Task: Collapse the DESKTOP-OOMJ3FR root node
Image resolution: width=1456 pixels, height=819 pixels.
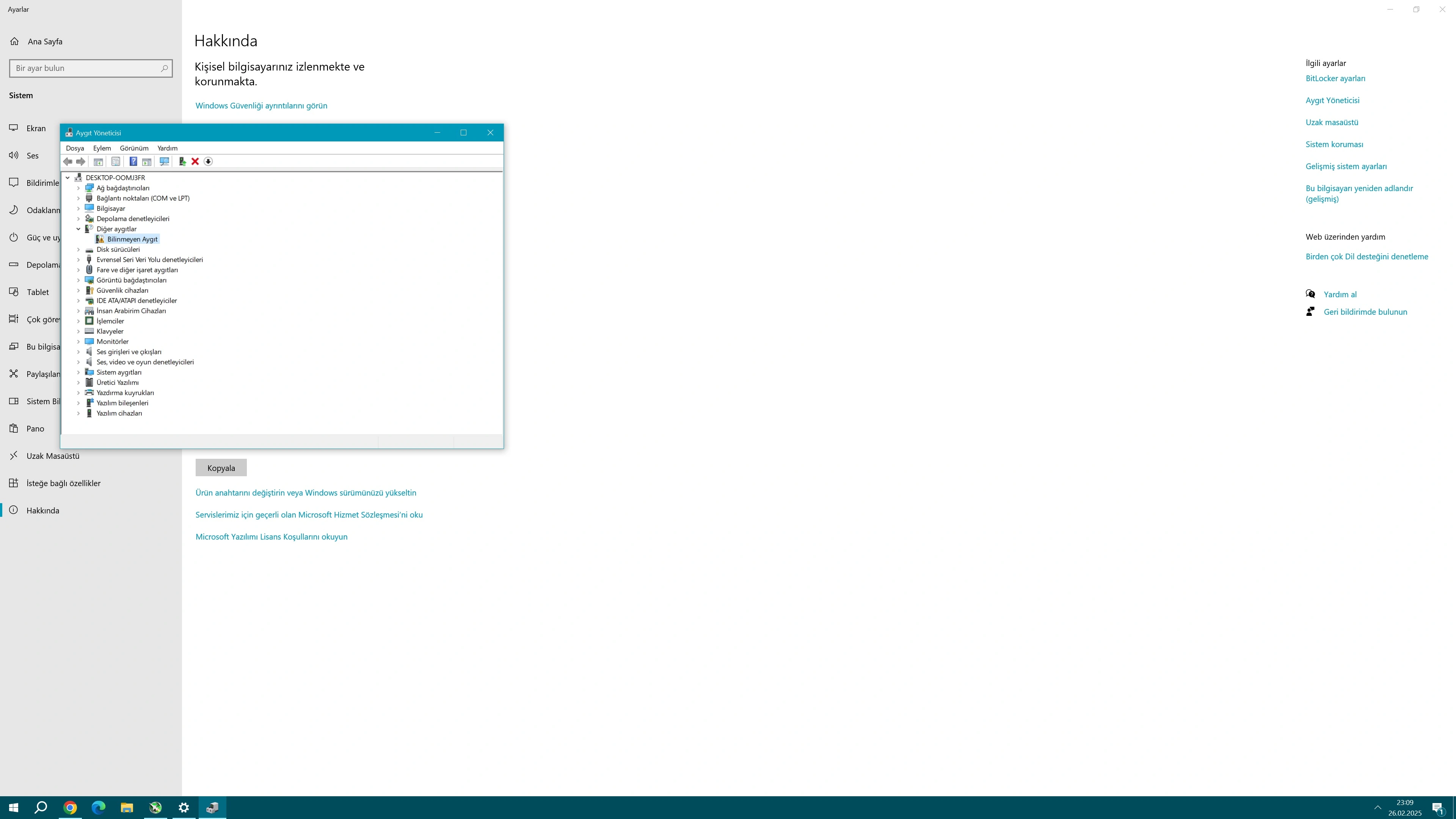Action: 68,177
